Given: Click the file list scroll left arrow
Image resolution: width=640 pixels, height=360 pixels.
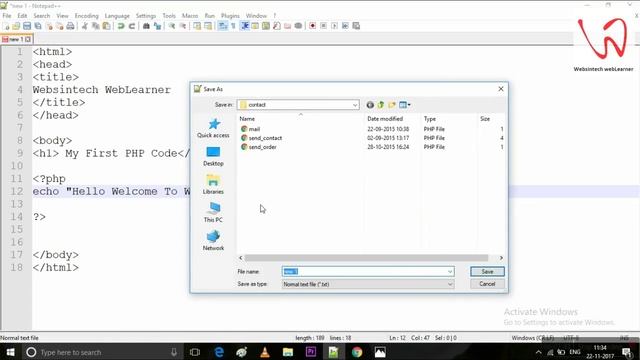Looking at the screenshot, I should [x=241, y=258].
